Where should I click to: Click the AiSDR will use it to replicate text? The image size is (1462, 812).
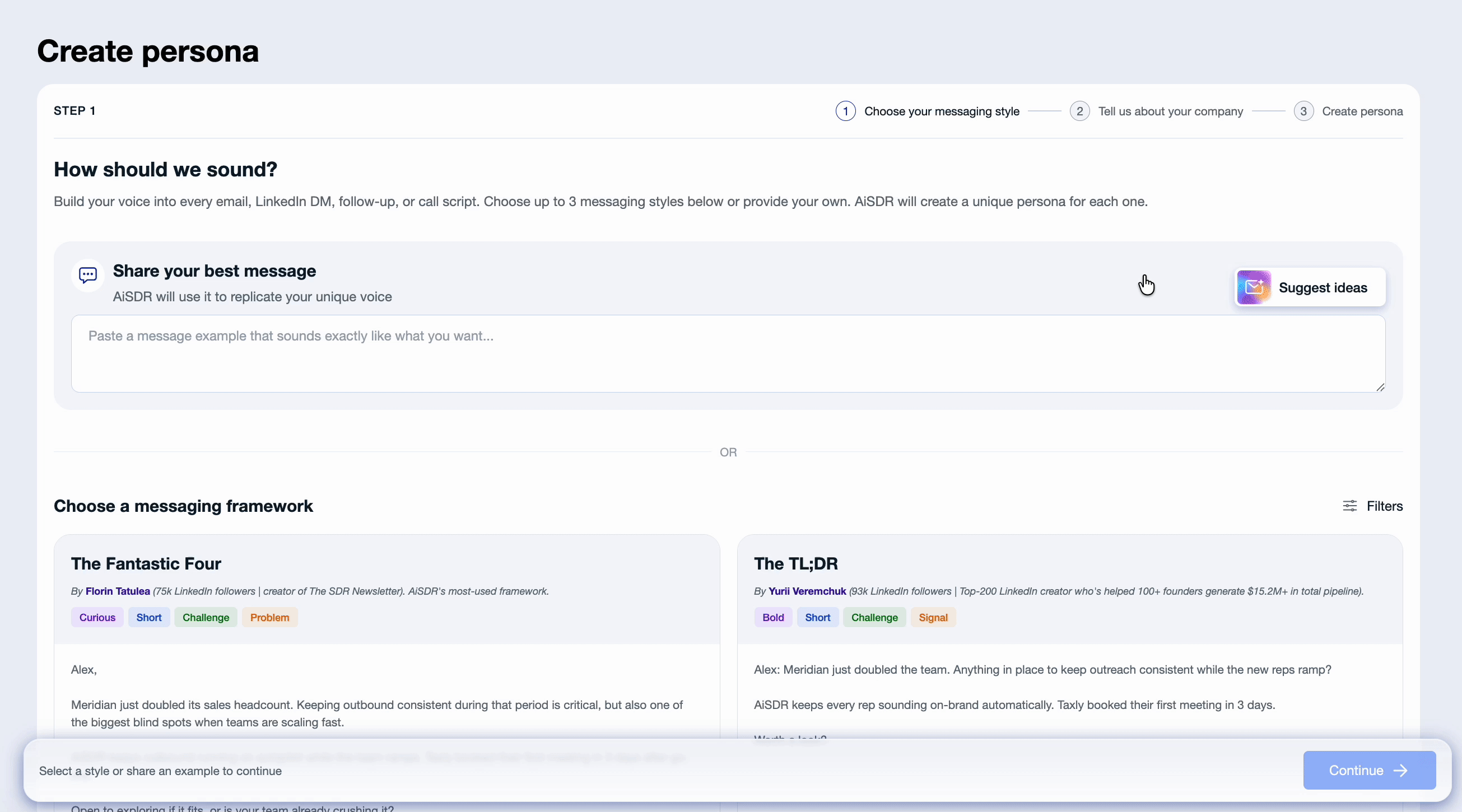pos(252,297)
